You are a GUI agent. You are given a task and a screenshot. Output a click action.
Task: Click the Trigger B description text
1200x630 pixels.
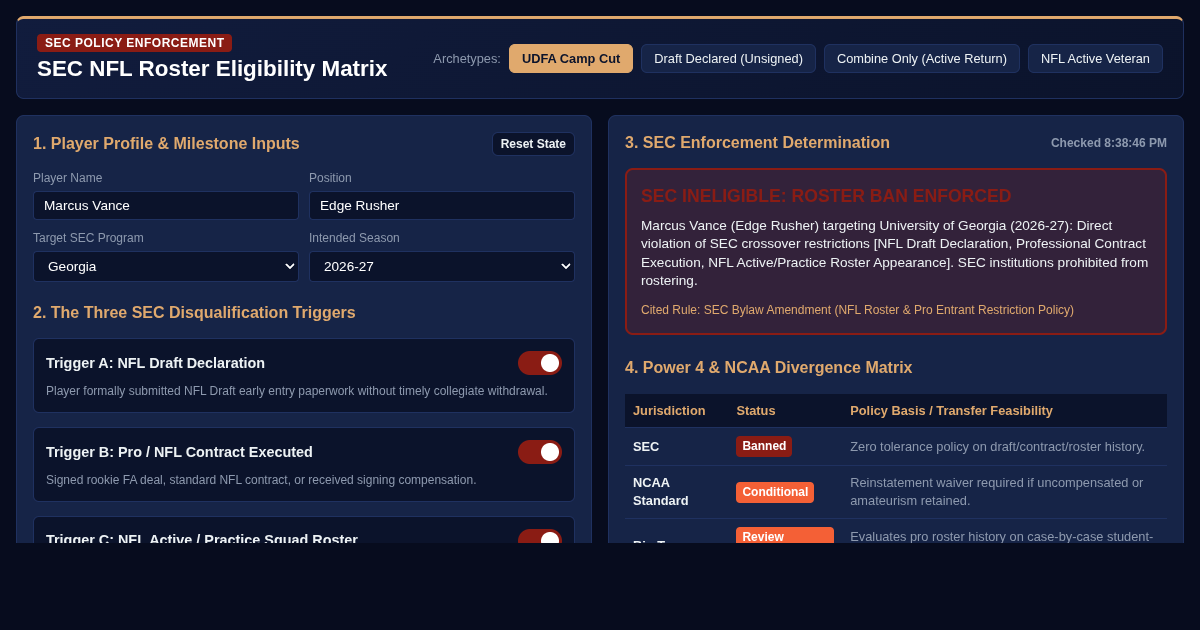[x=261, y=480]
